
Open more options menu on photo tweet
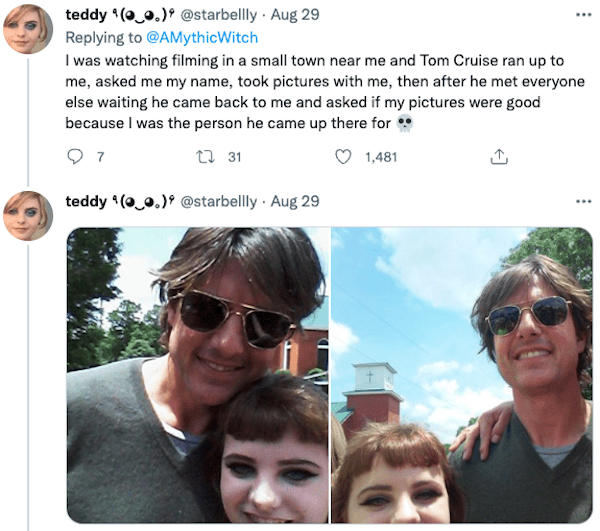pos(583,201)
